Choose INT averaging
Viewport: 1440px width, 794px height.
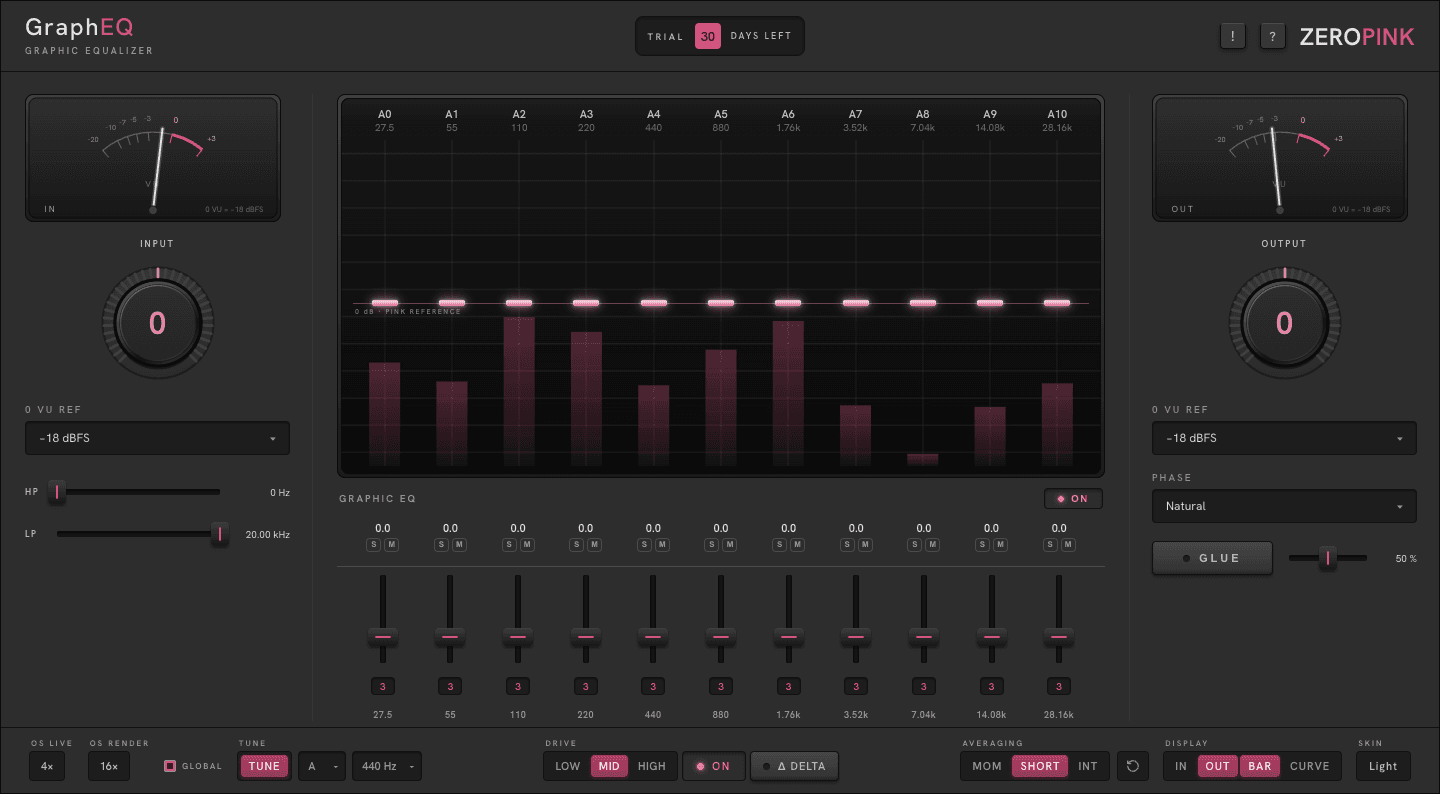[x=1088, y=766]
